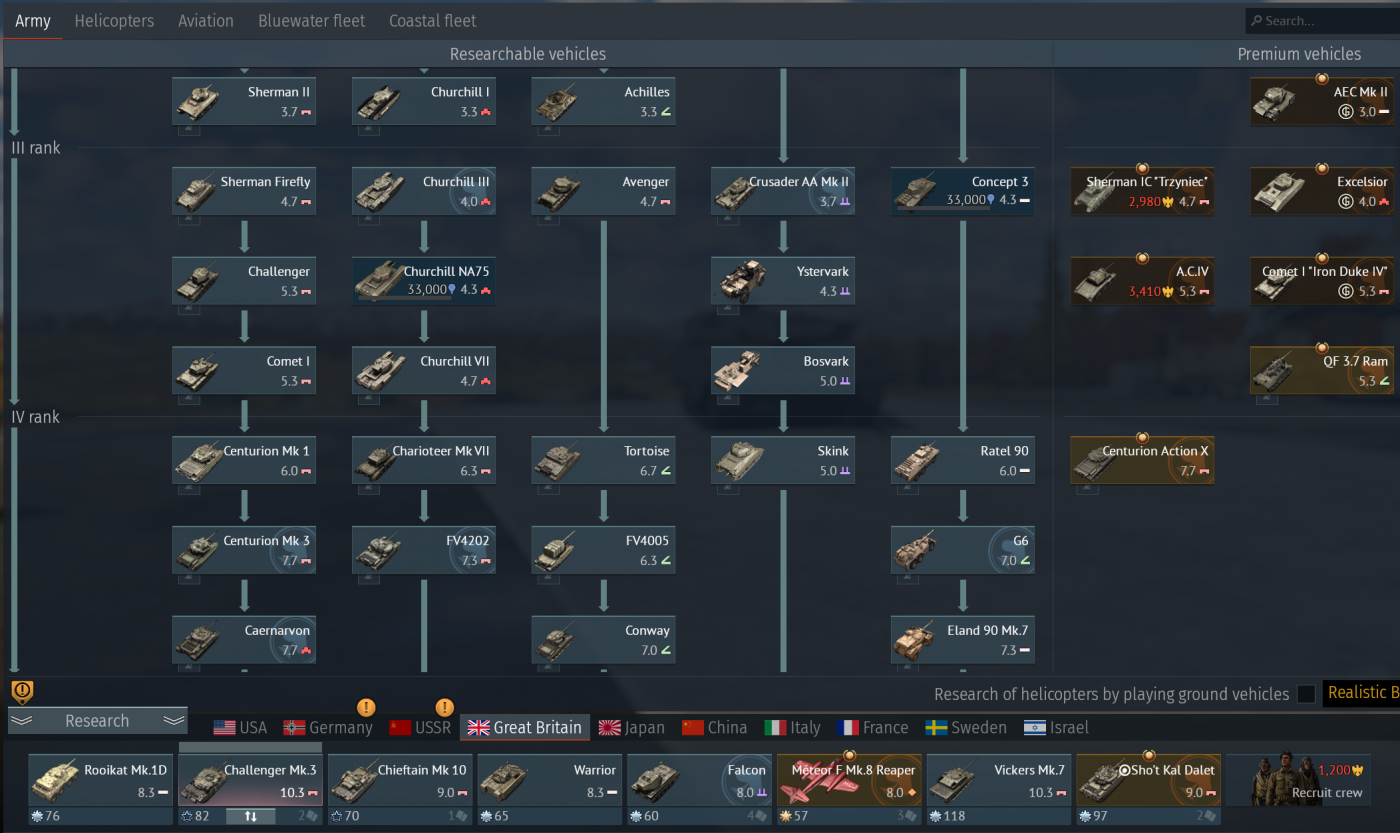Open the Sherman IC "Trzyniec" premium card
This screenshot has width=1400, height=833.
coord(1142,191)
